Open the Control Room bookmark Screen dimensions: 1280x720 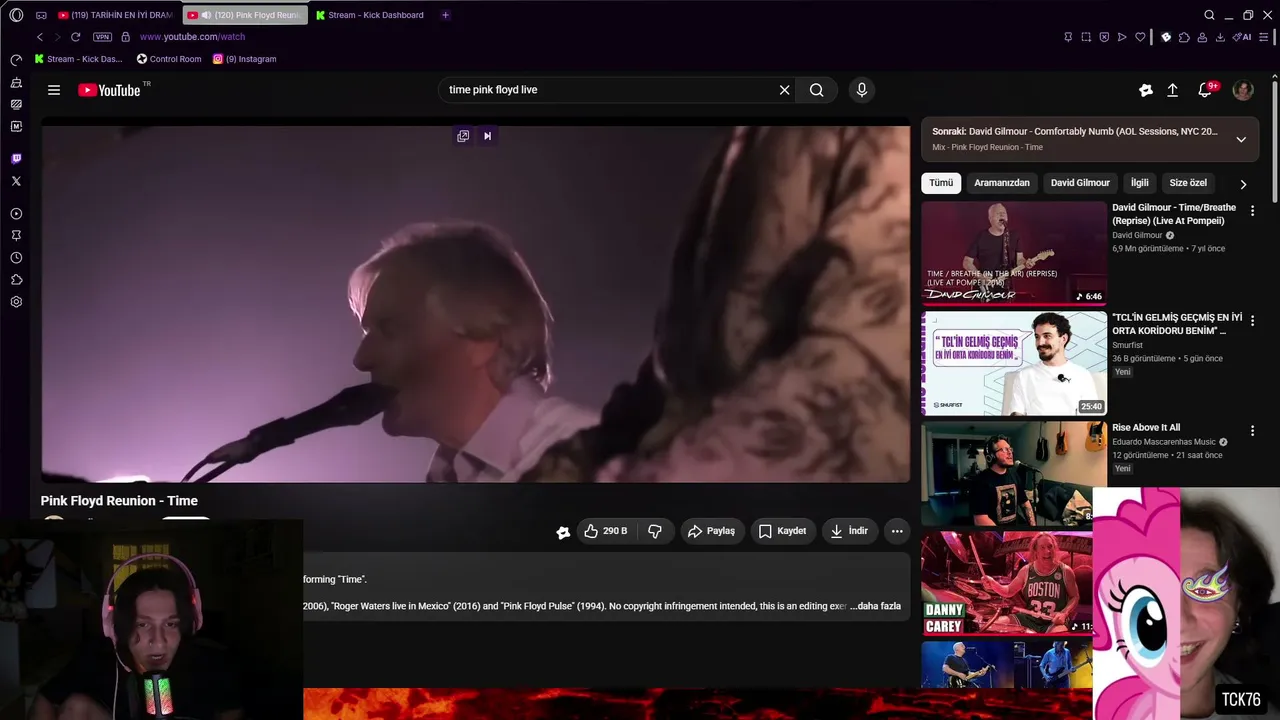tap(169, 59)
